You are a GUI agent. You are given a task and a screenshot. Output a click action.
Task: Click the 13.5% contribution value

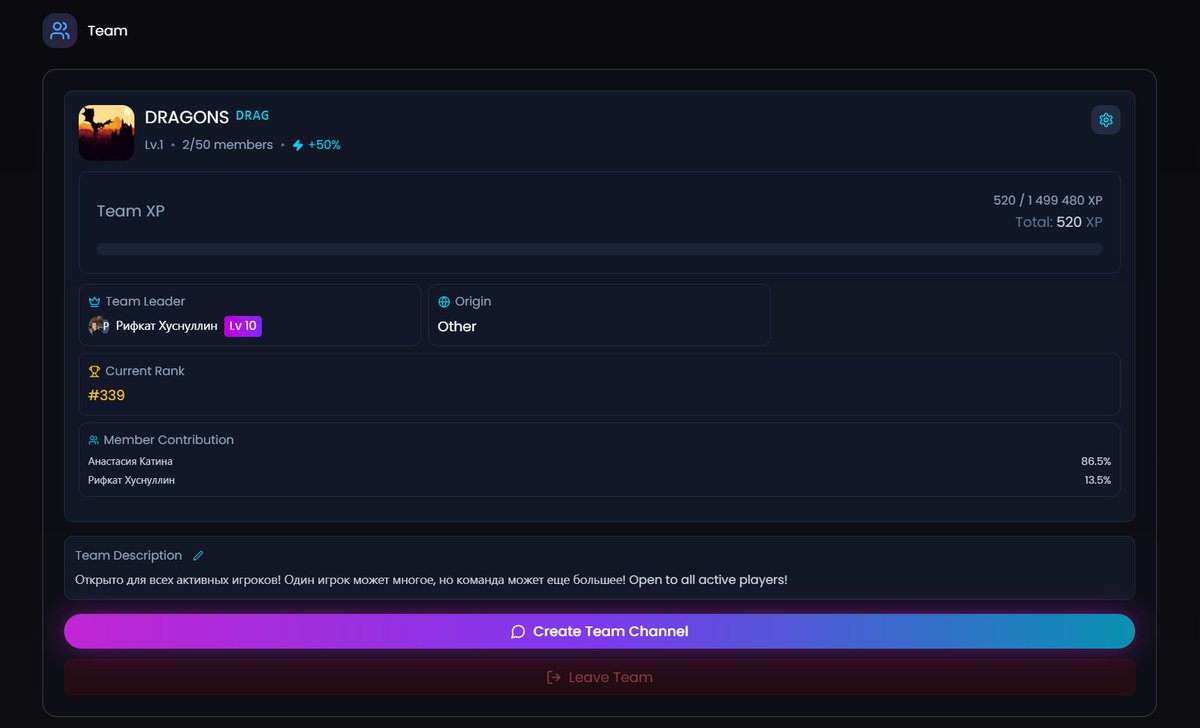click(1098, 481)
